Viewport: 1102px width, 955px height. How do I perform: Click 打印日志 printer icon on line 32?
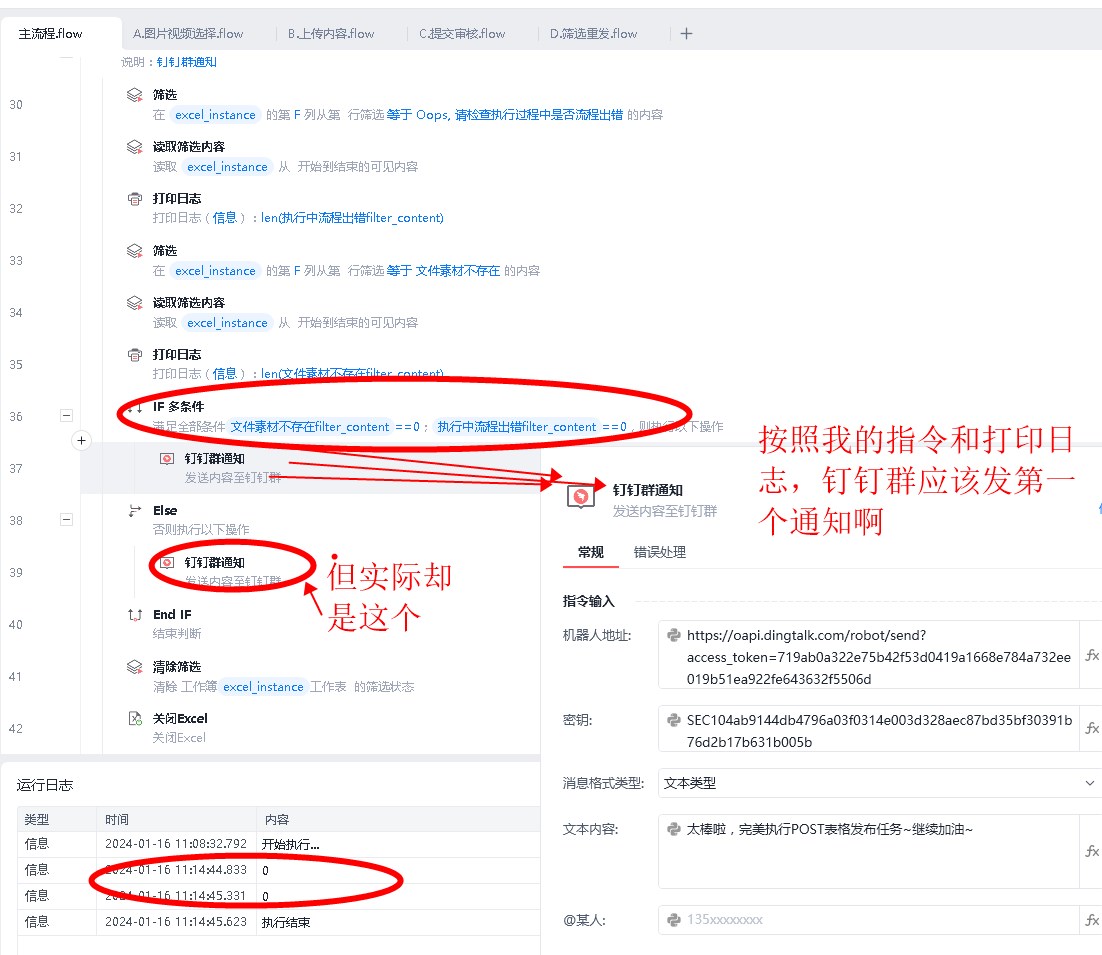pyautogui.click(x=134, y=199)
